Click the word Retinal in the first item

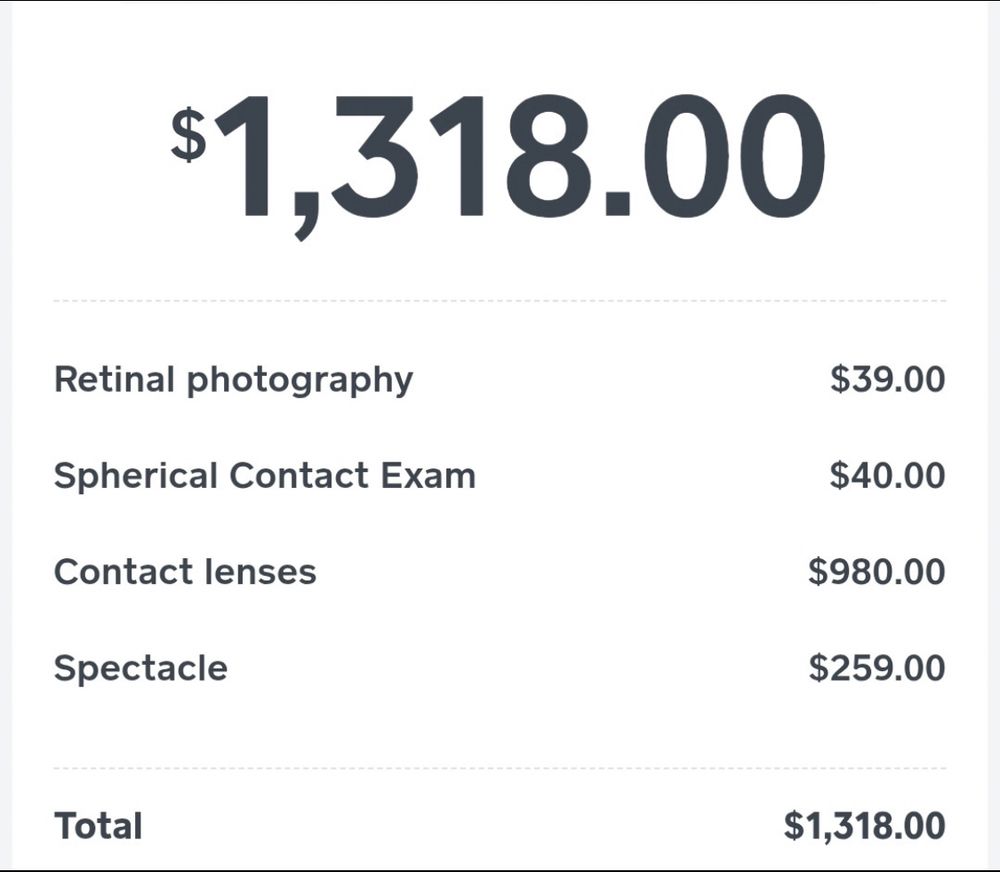[114, 379]
